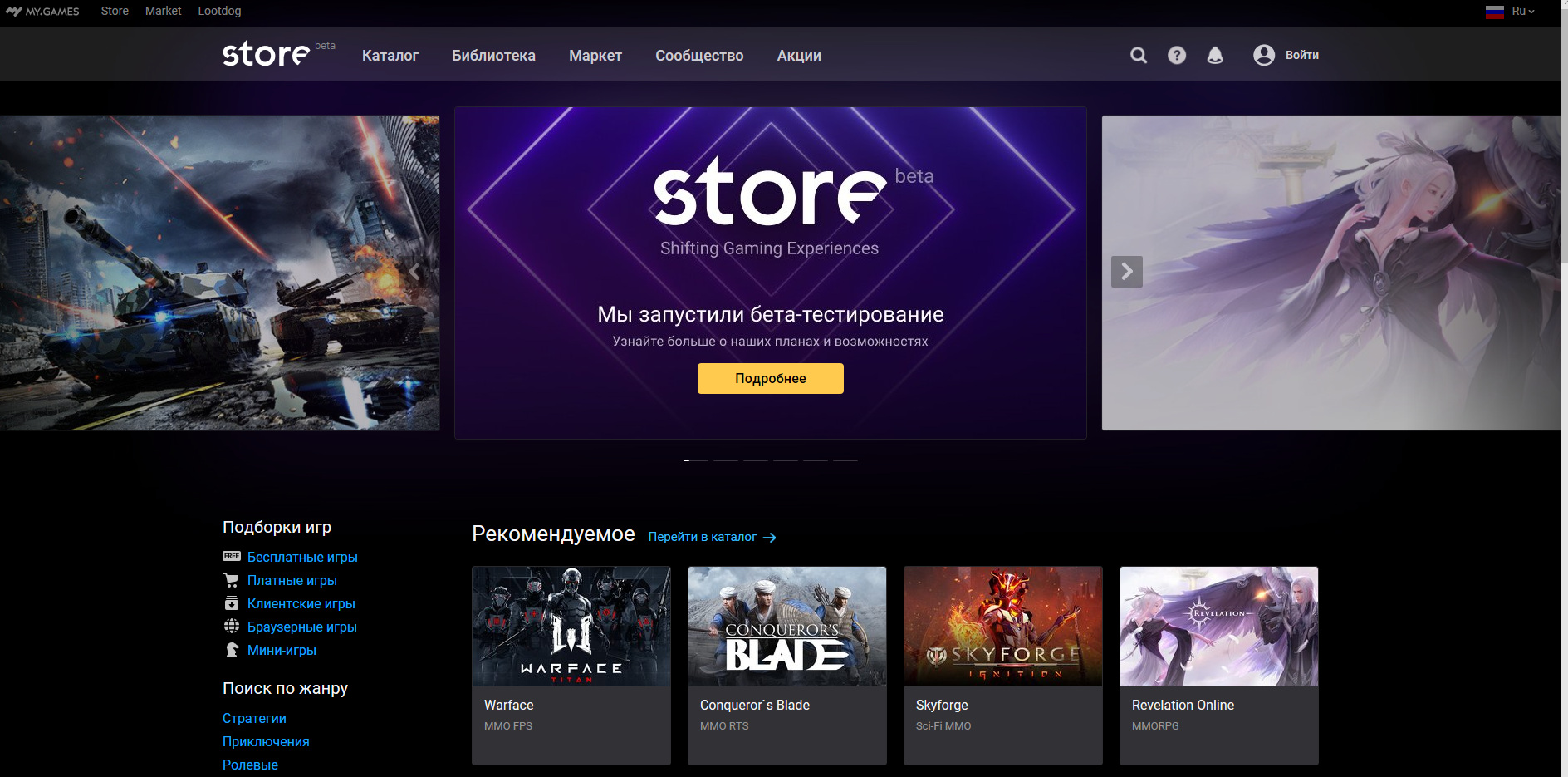Go to next slide with right arrow

(1127, 272)
